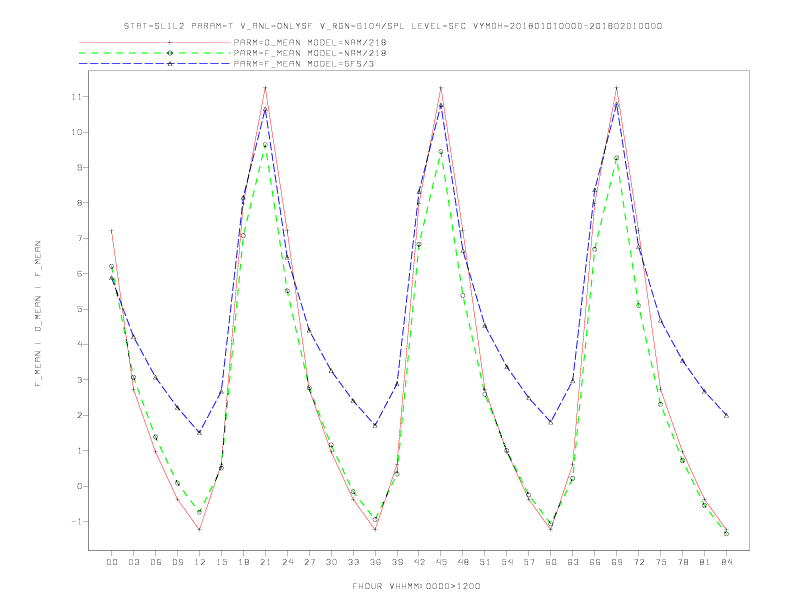Click the chart title starting with STAT=SL1L2
The image size is (792, 612).
click(x=392, y=26)
